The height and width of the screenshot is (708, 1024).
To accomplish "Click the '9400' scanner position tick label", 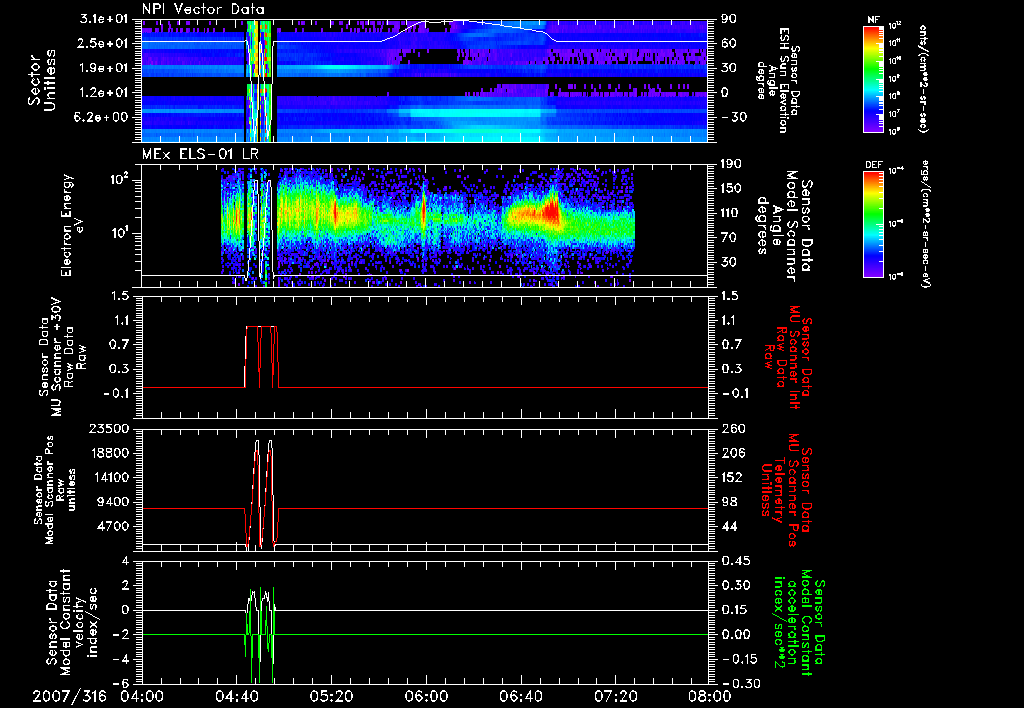I will (112, 502).
